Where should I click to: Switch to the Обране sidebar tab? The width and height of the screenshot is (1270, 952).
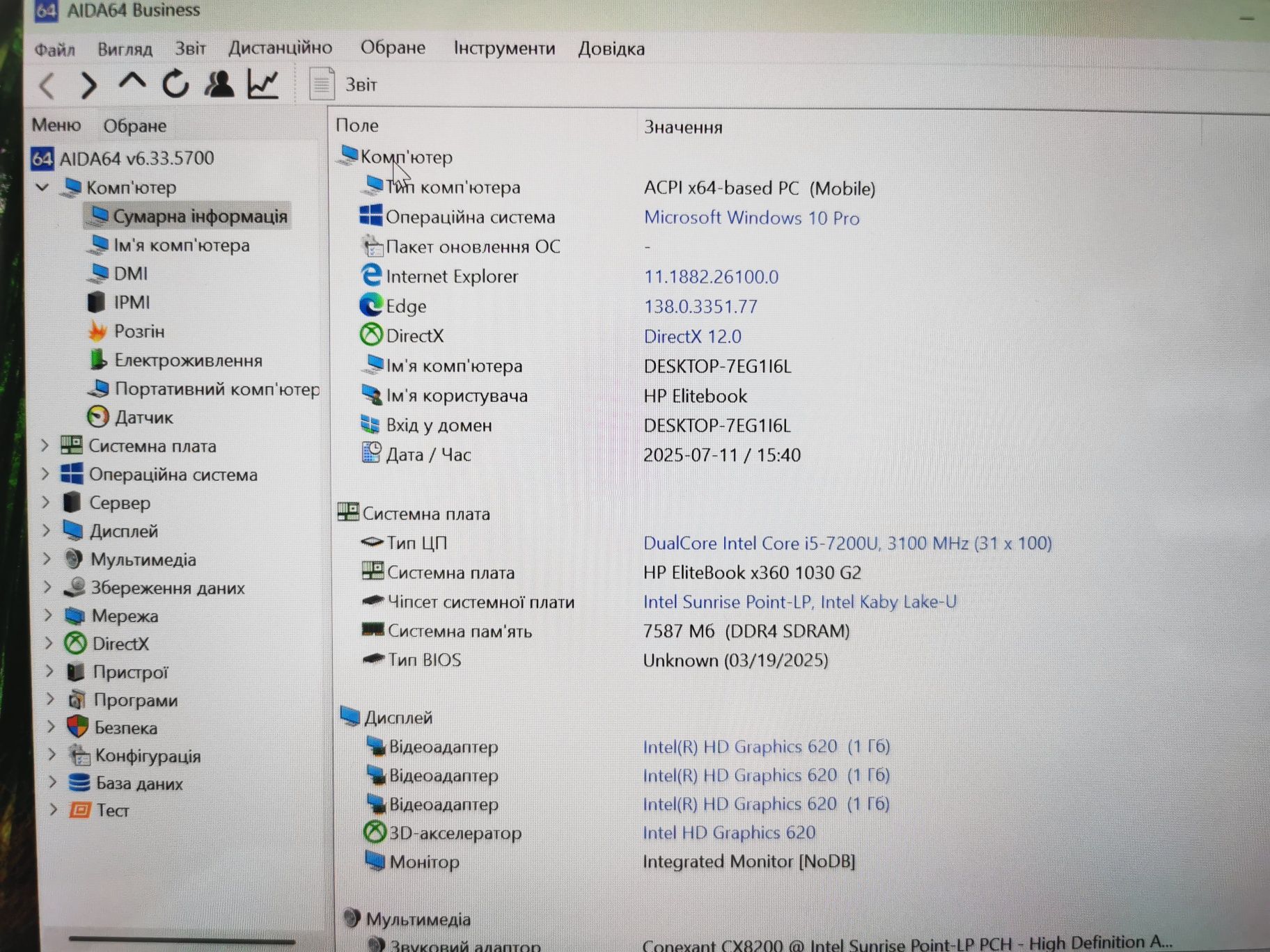(134, 126)
